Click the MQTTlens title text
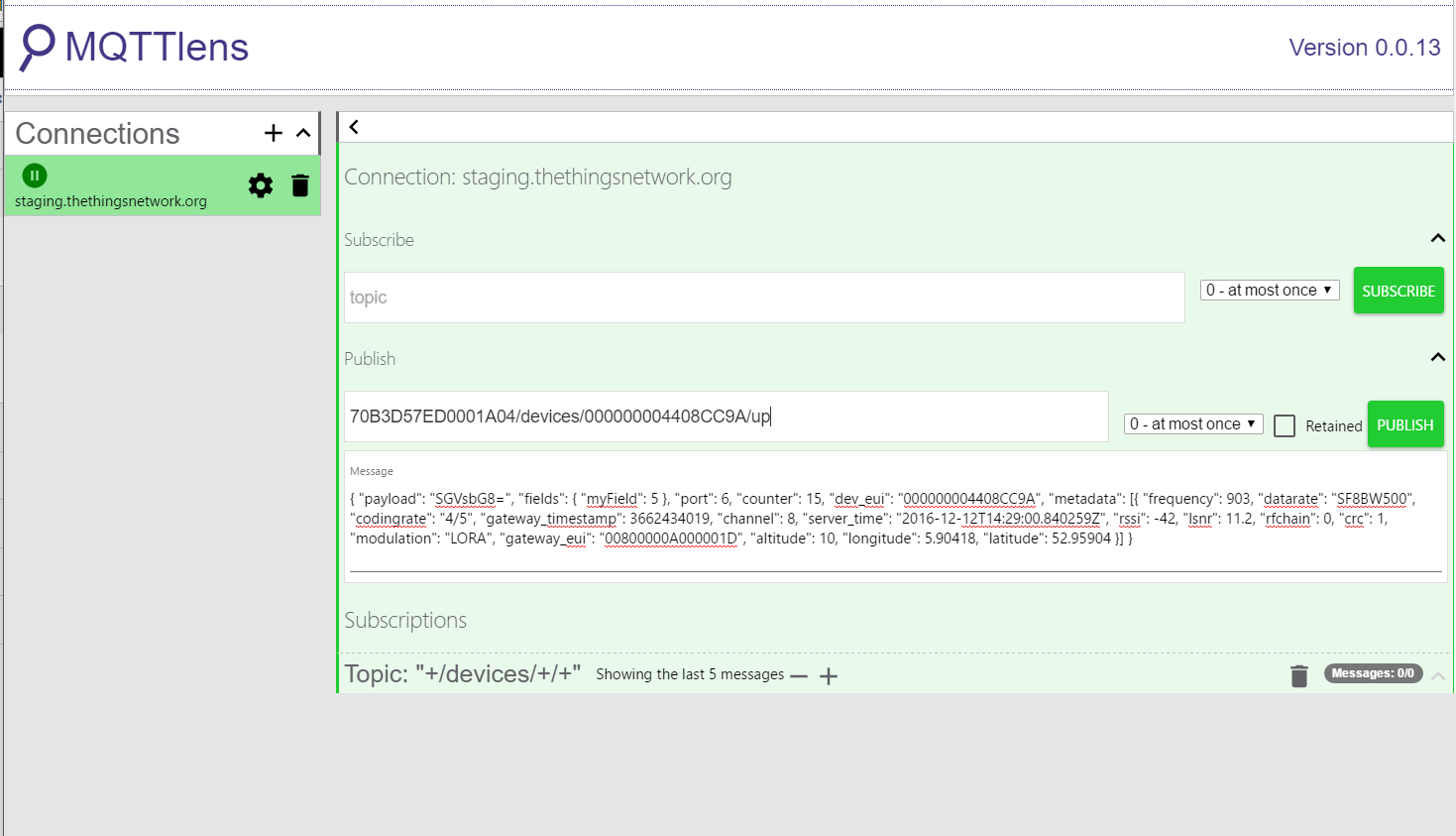This screenshot has height=836, width=1456. click(x=157, y=47)
